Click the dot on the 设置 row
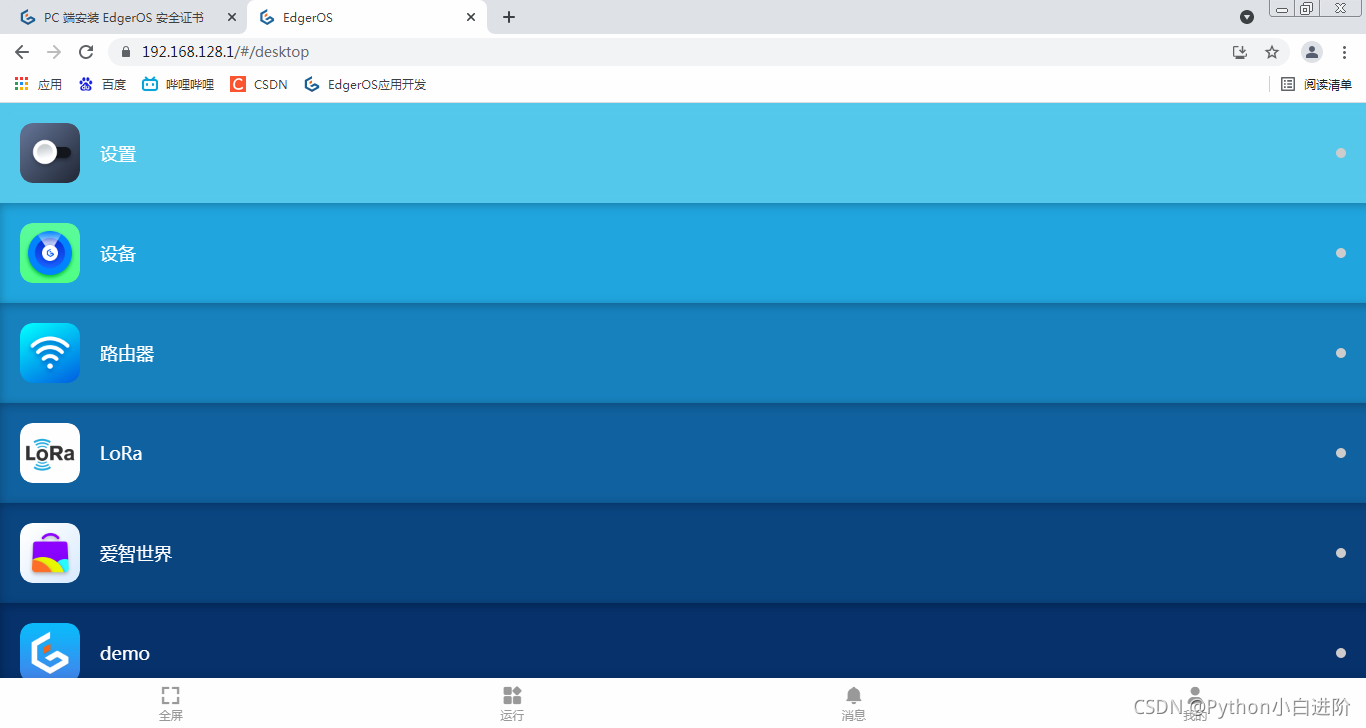1366x728 pixels. (1341, 153)
